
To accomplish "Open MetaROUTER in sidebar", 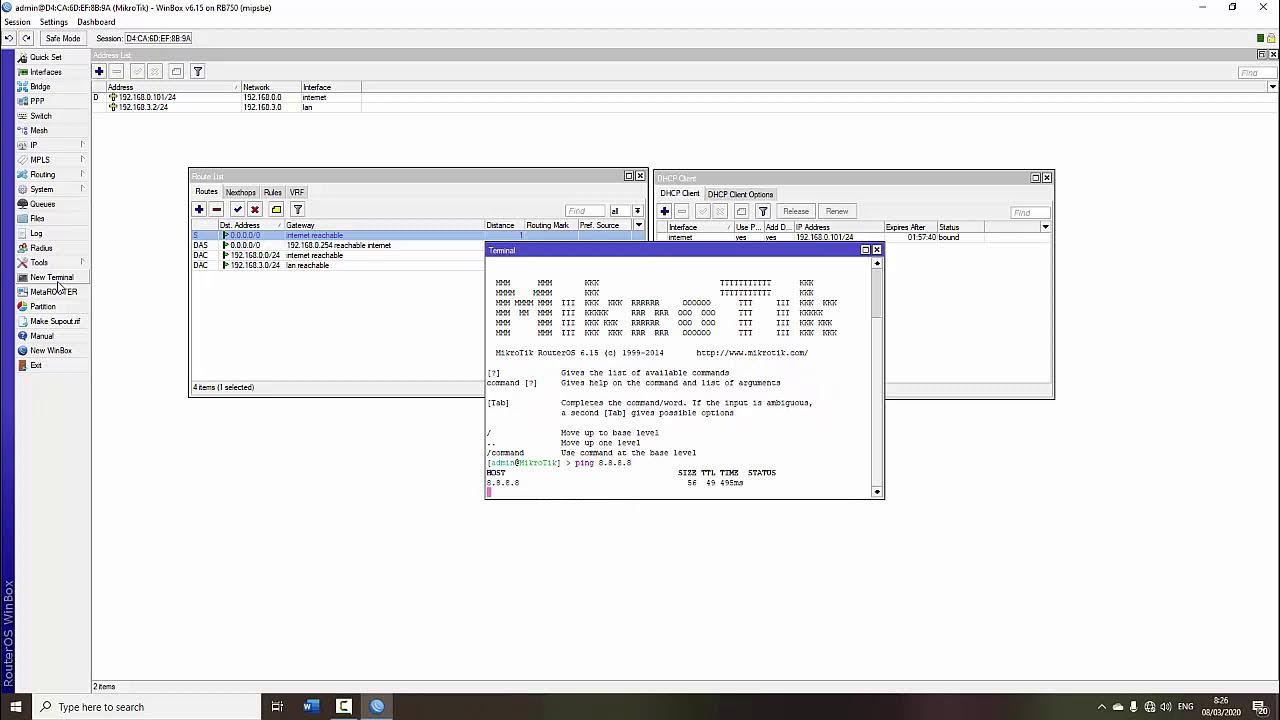I will 53,292.
